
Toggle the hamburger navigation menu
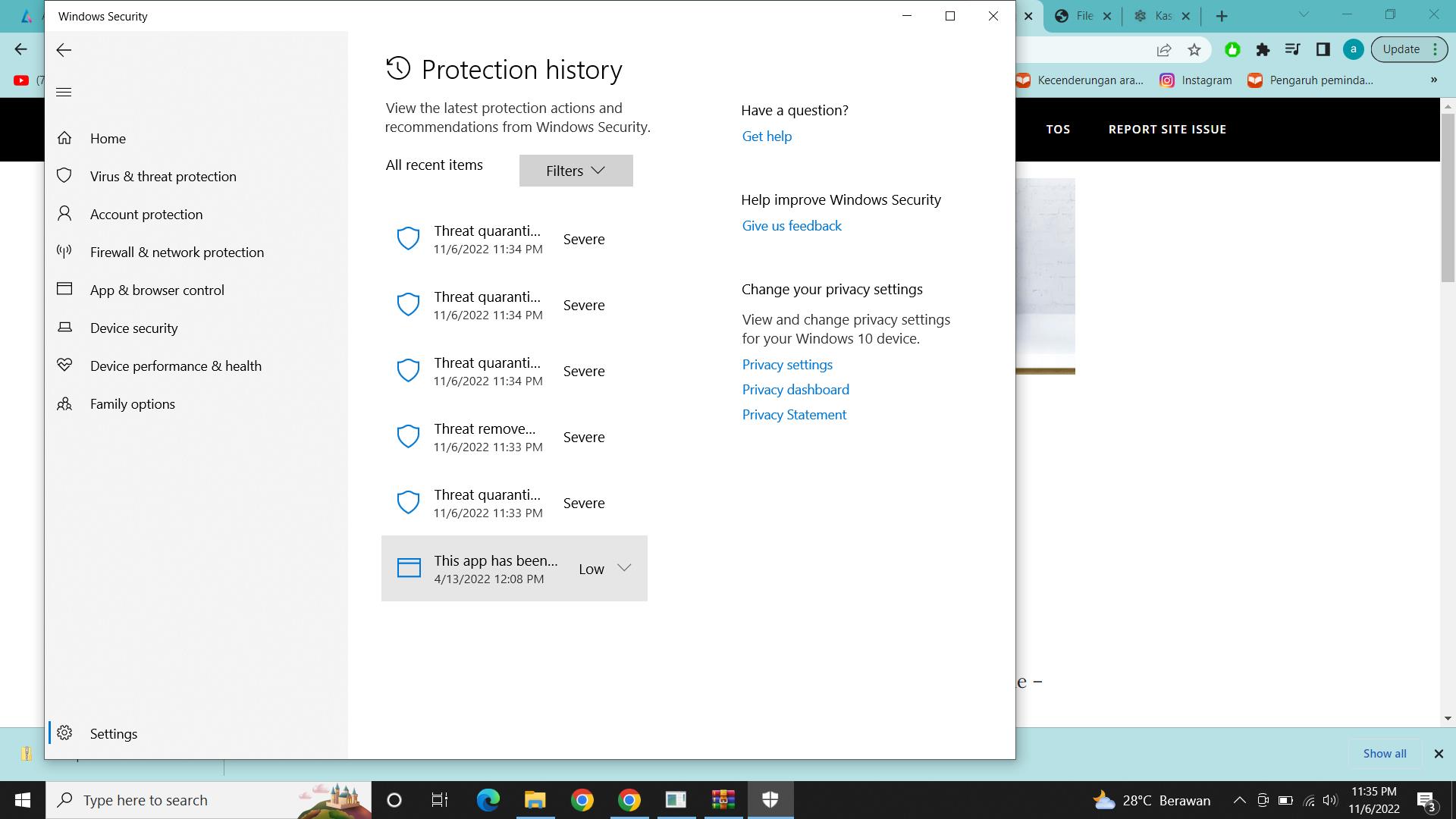(x=64, y=93)
